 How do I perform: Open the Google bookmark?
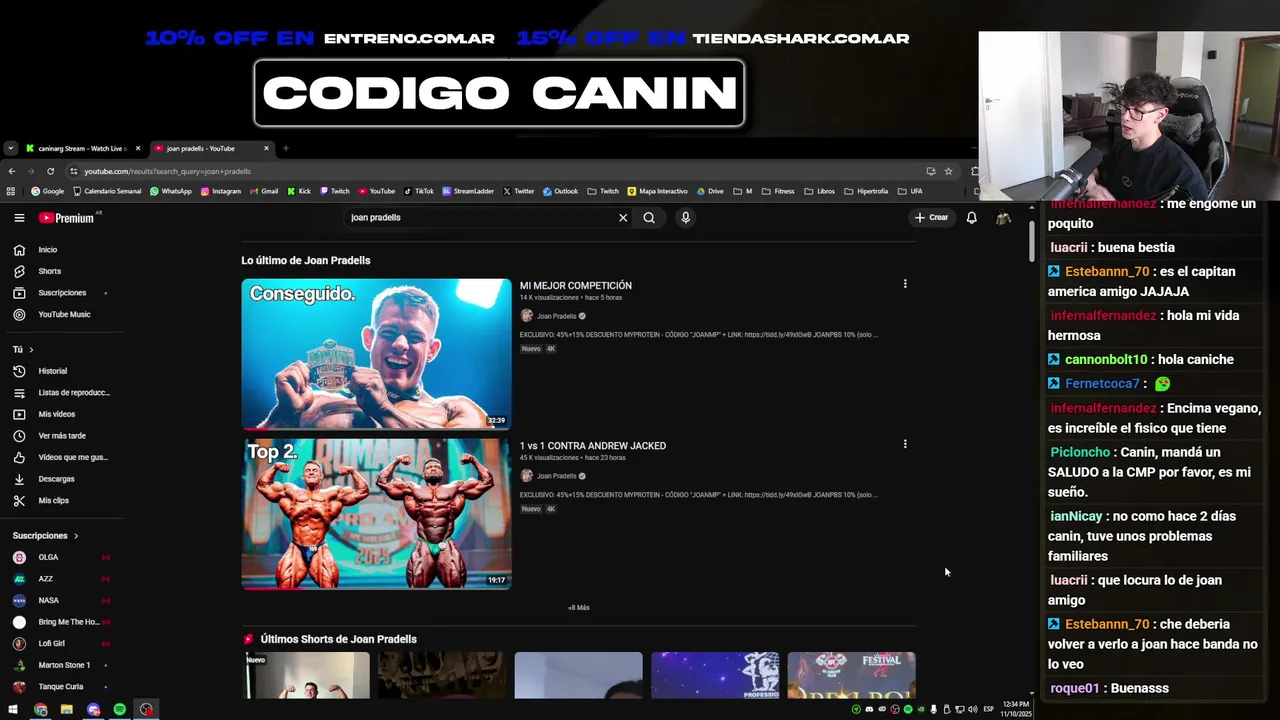click(x=47, y=191)
